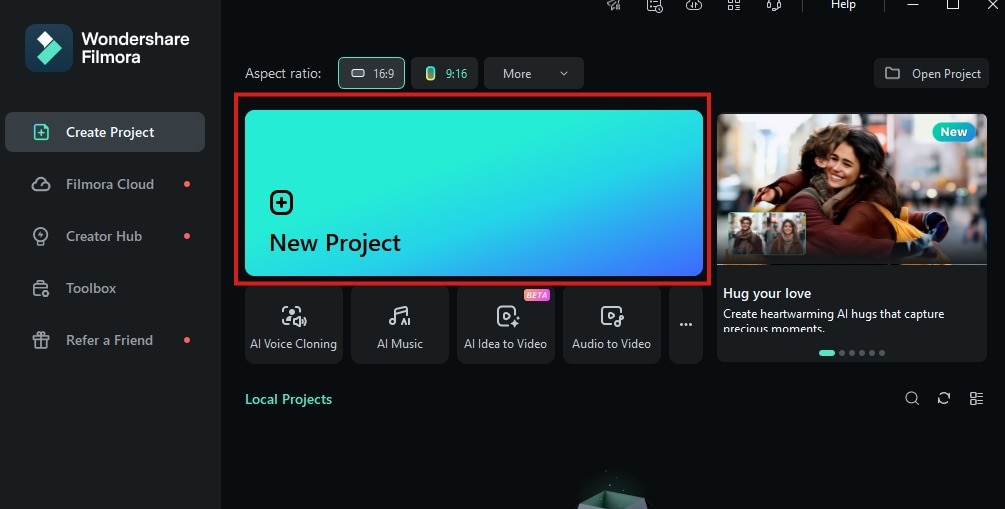Click the Filmora Cloud cloud icon
The height and width of the screenshot is (509, 1005).
41,184
